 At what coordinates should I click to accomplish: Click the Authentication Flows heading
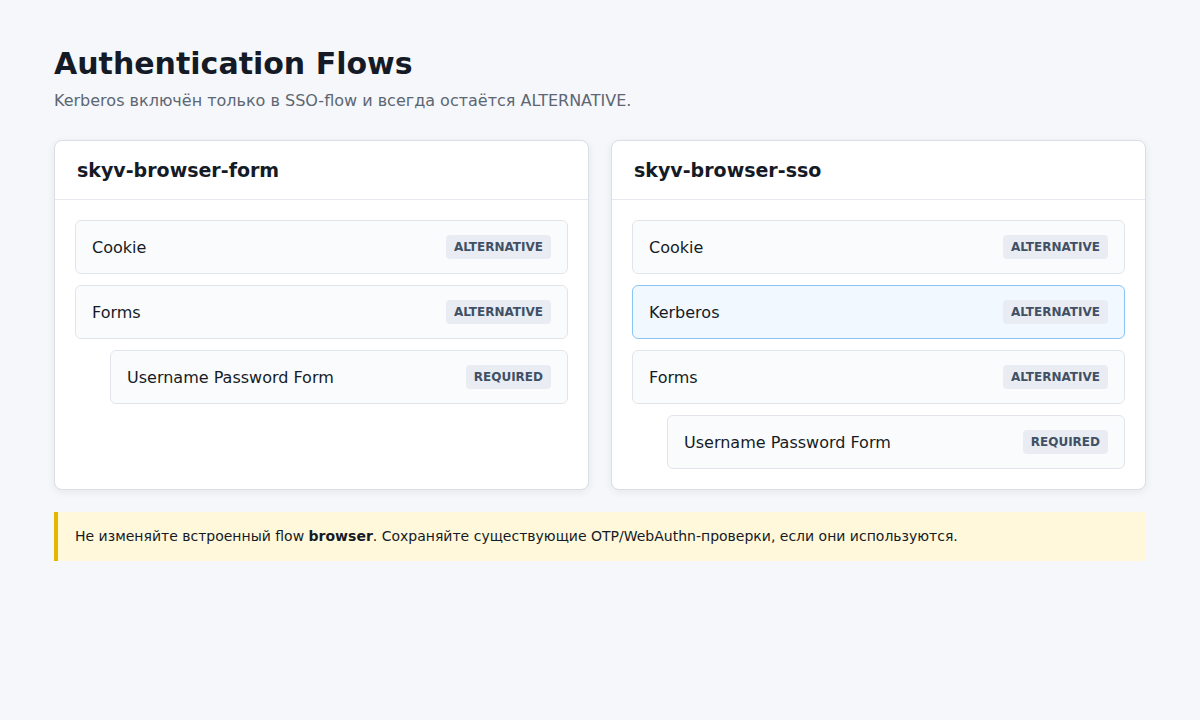233,63
